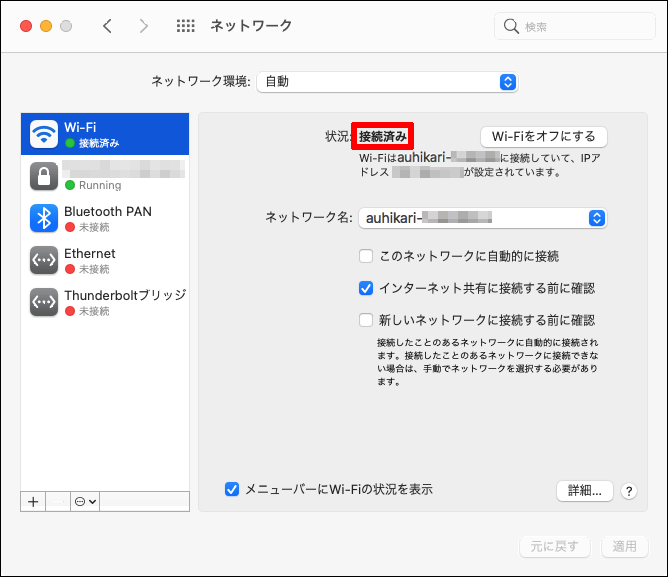Open the service action menu dropdown
This screenshot has height=577, width=668.
[x=85, y=501]
